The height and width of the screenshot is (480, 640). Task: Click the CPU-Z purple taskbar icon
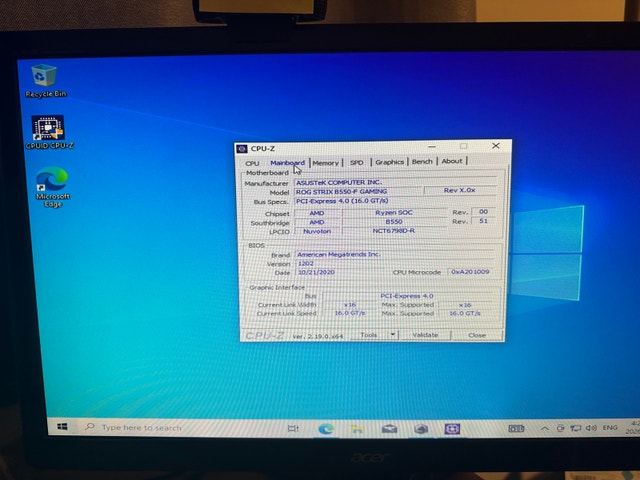(452, 429)
